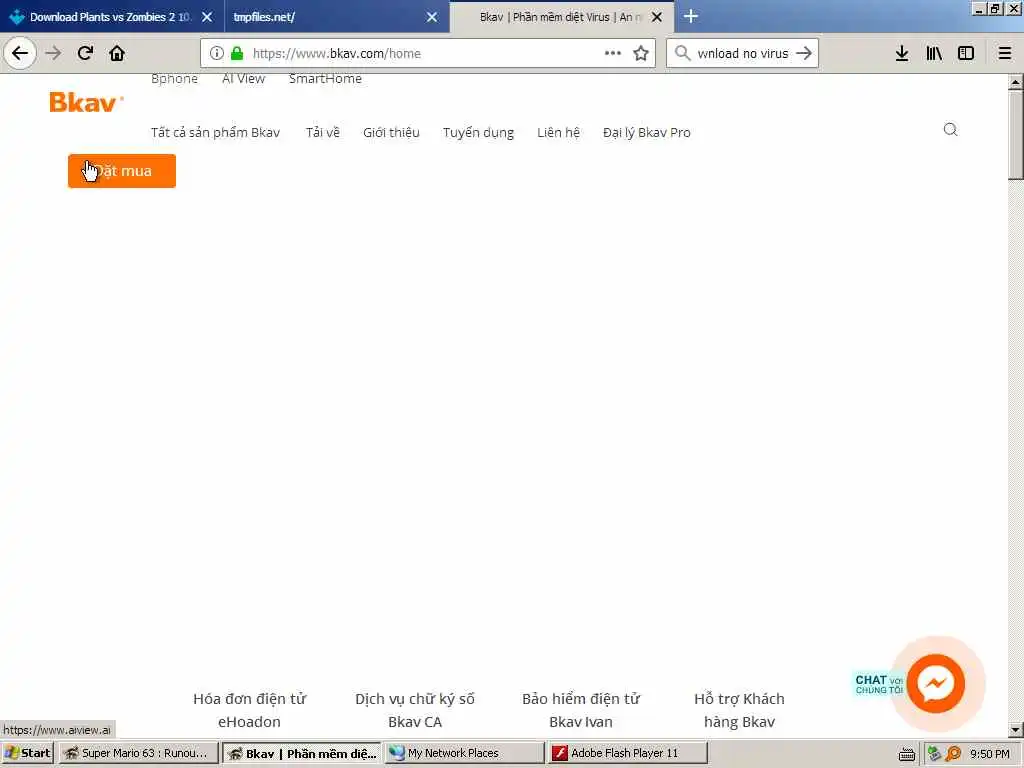The height and width of the screenshot is (768, 1024).
Task: Open Hỗ trợ Khách hàng Bkav link
Action: pos(739,710)
